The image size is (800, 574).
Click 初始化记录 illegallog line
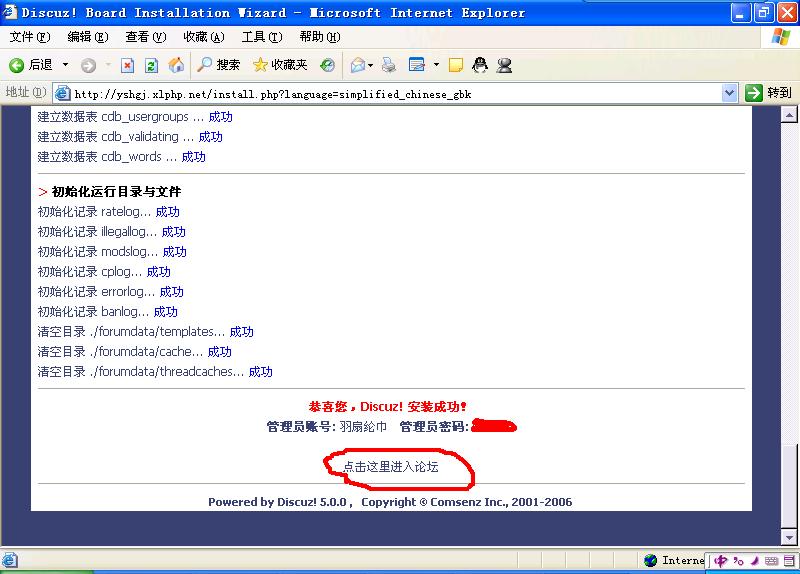[111, 232]
